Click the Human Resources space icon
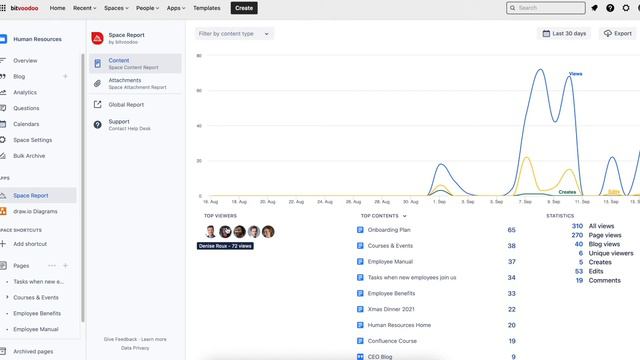The width and height of the screenshot is (640, 360). (x=3, y=39)
